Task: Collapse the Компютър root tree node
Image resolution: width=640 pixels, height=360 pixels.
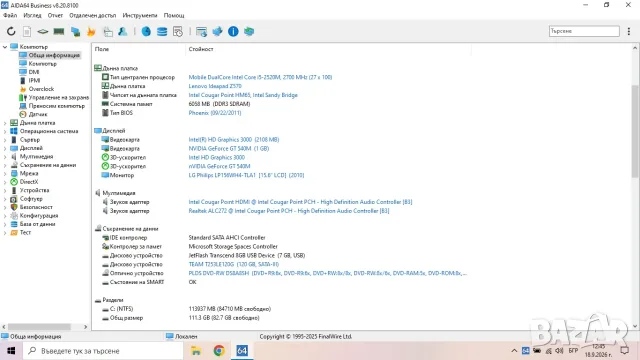Action: 5,47
